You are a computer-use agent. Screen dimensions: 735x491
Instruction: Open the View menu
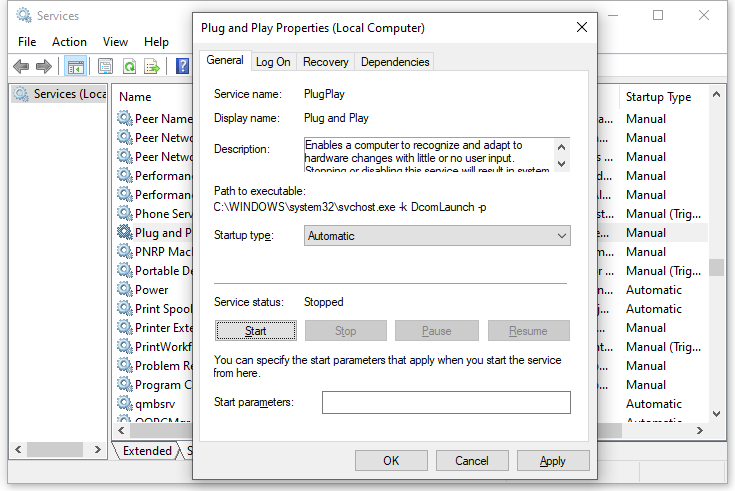pyautogui.click(x=115, y=42)
